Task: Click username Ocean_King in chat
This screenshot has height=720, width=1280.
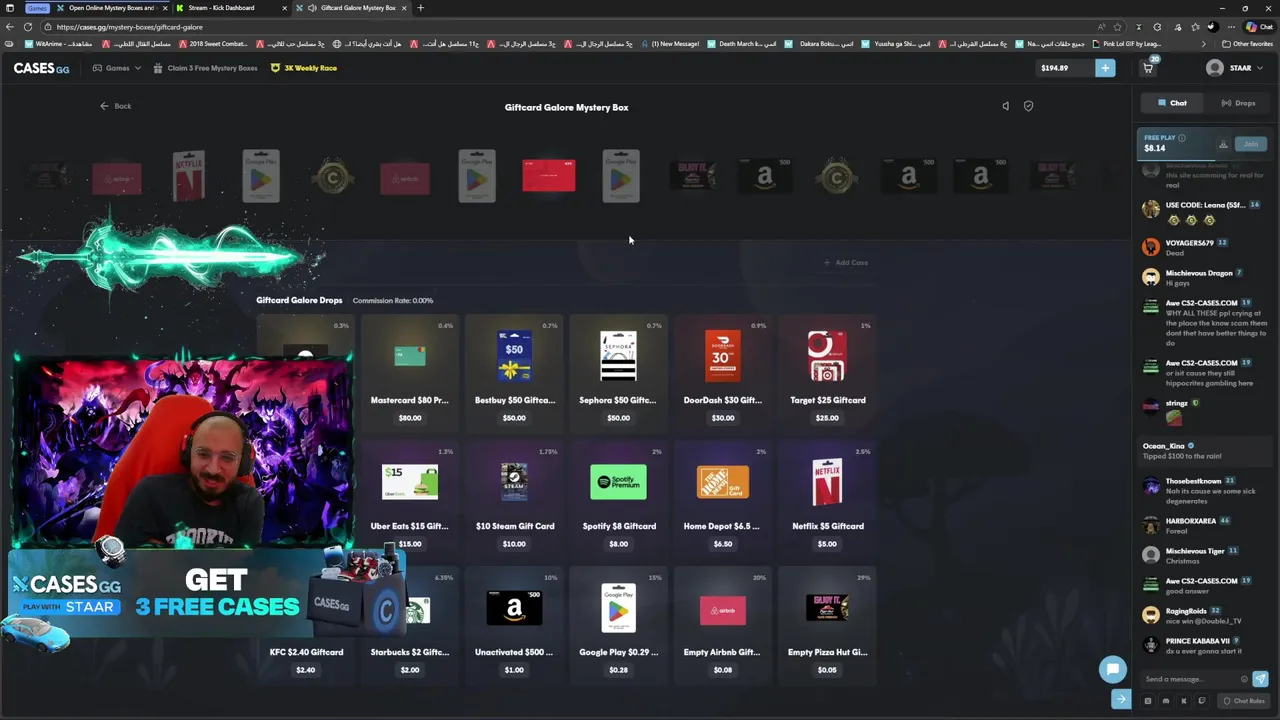Action: 1163,446
